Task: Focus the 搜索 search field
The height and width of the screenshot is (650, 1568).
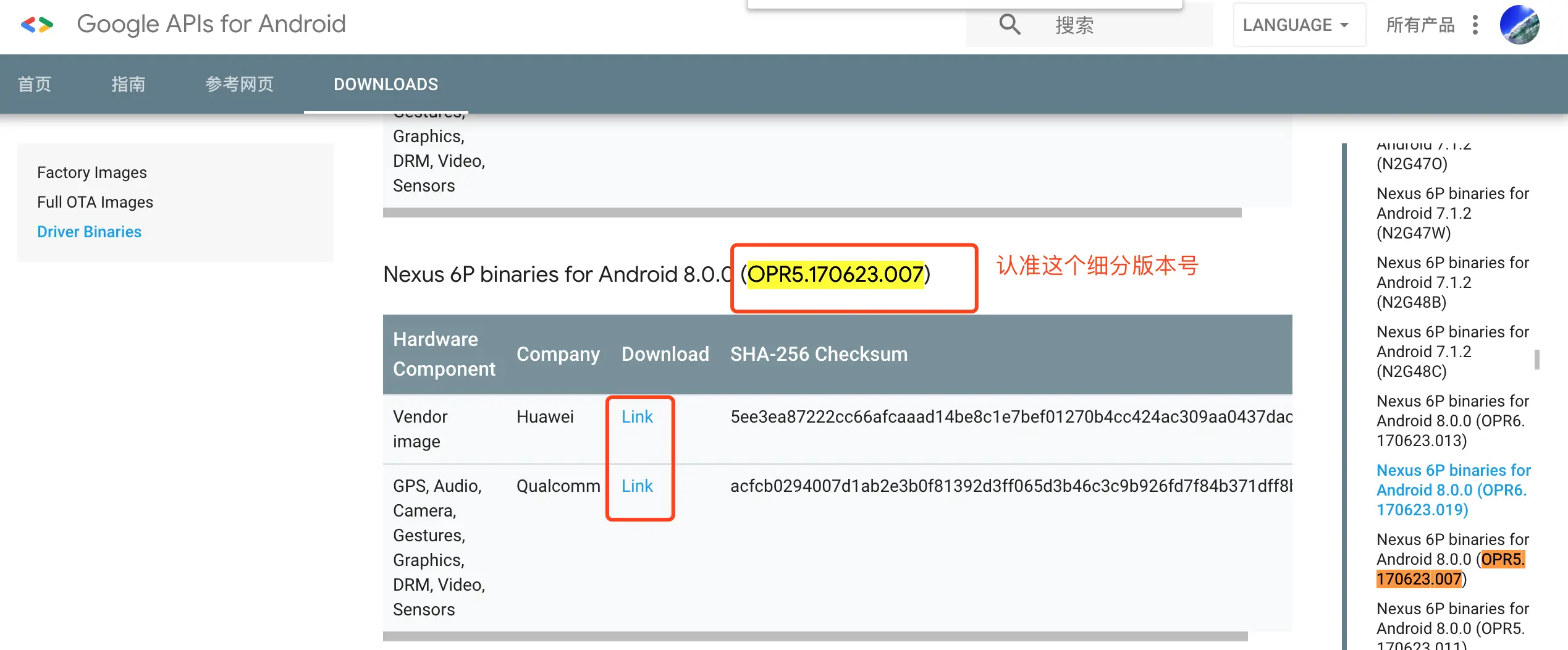Action: tap(1090, 25)
